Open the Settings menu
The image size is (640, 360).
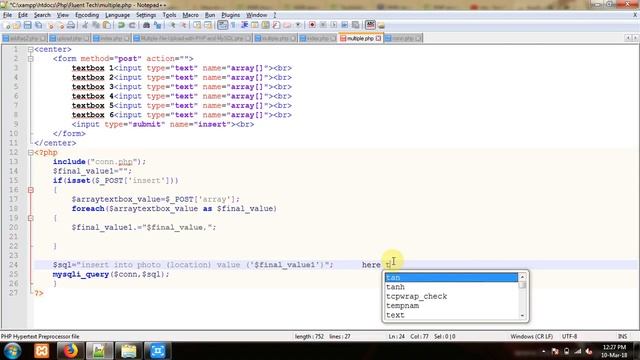click(146, 15)
